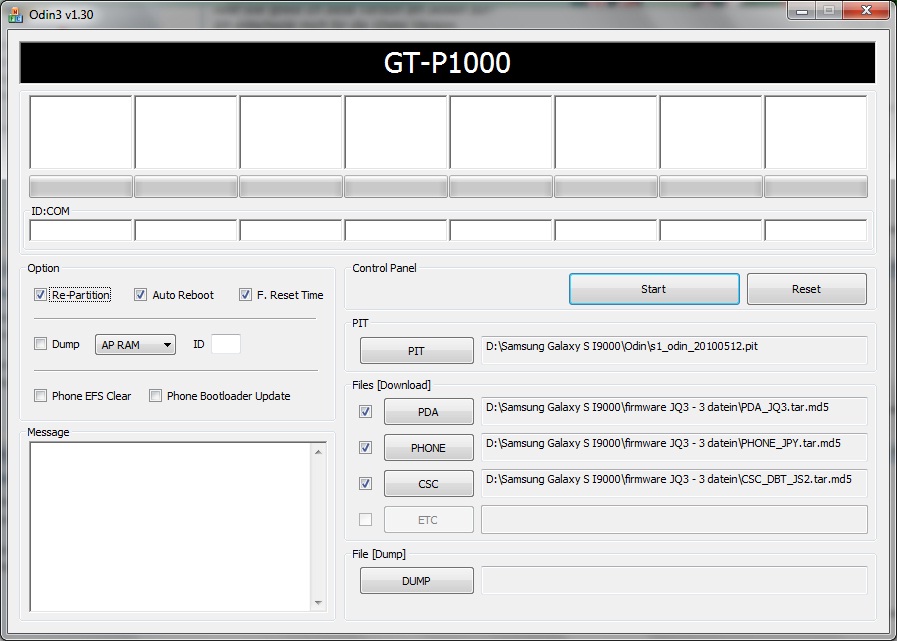Viewport: 897px width, 641px height.
Task: Uncheck the PDA file checkbox
Action: (365, 411)
